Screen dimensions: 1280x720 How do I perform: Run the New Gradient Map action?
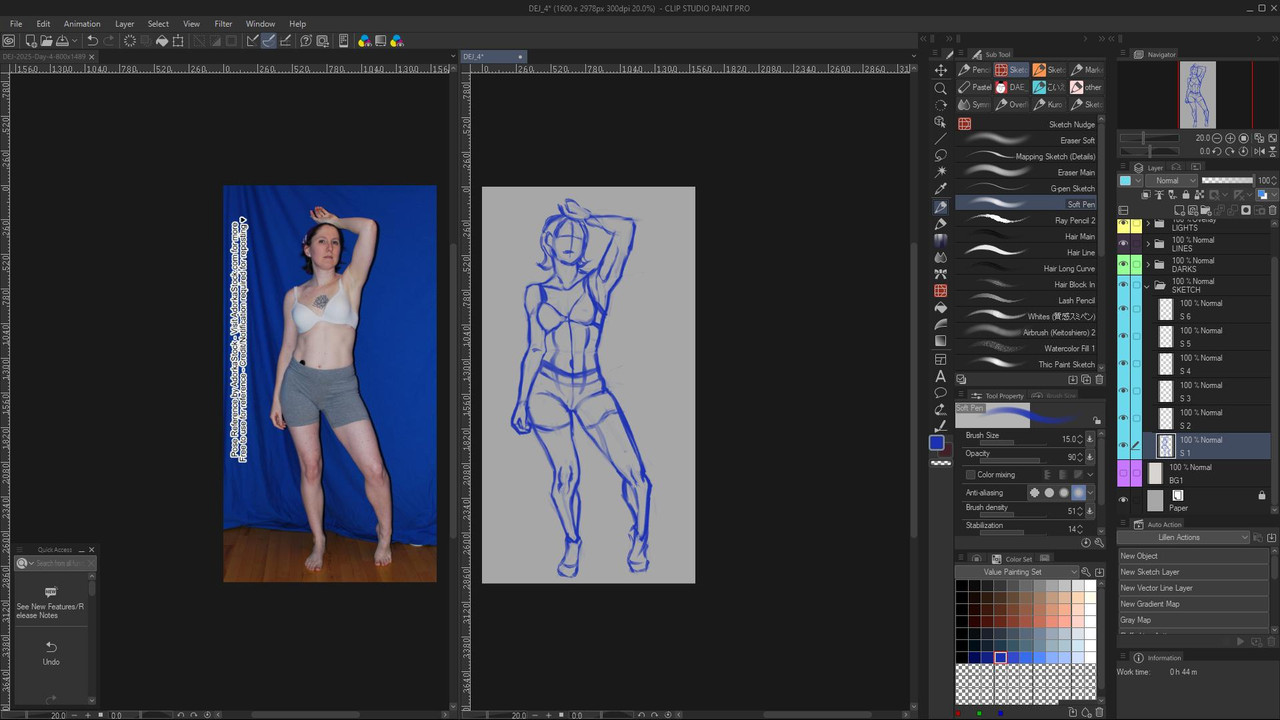click(x=1193, y=604)
